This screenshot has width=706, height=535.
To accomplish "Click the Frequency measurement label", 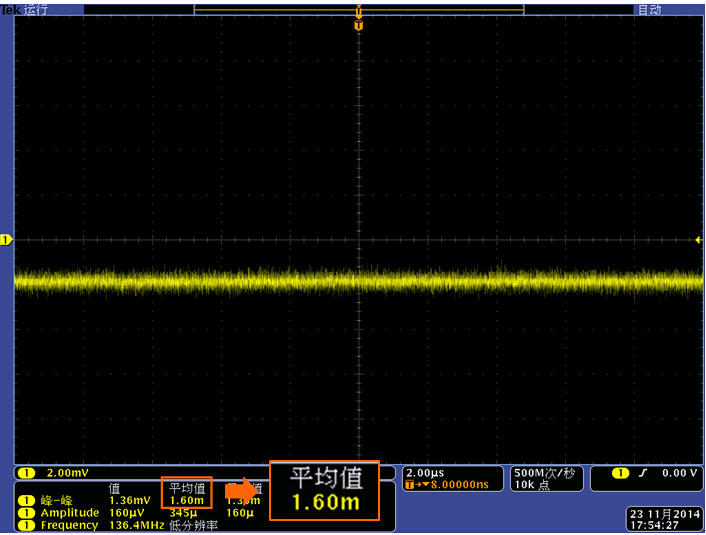I will click(69, 525).
